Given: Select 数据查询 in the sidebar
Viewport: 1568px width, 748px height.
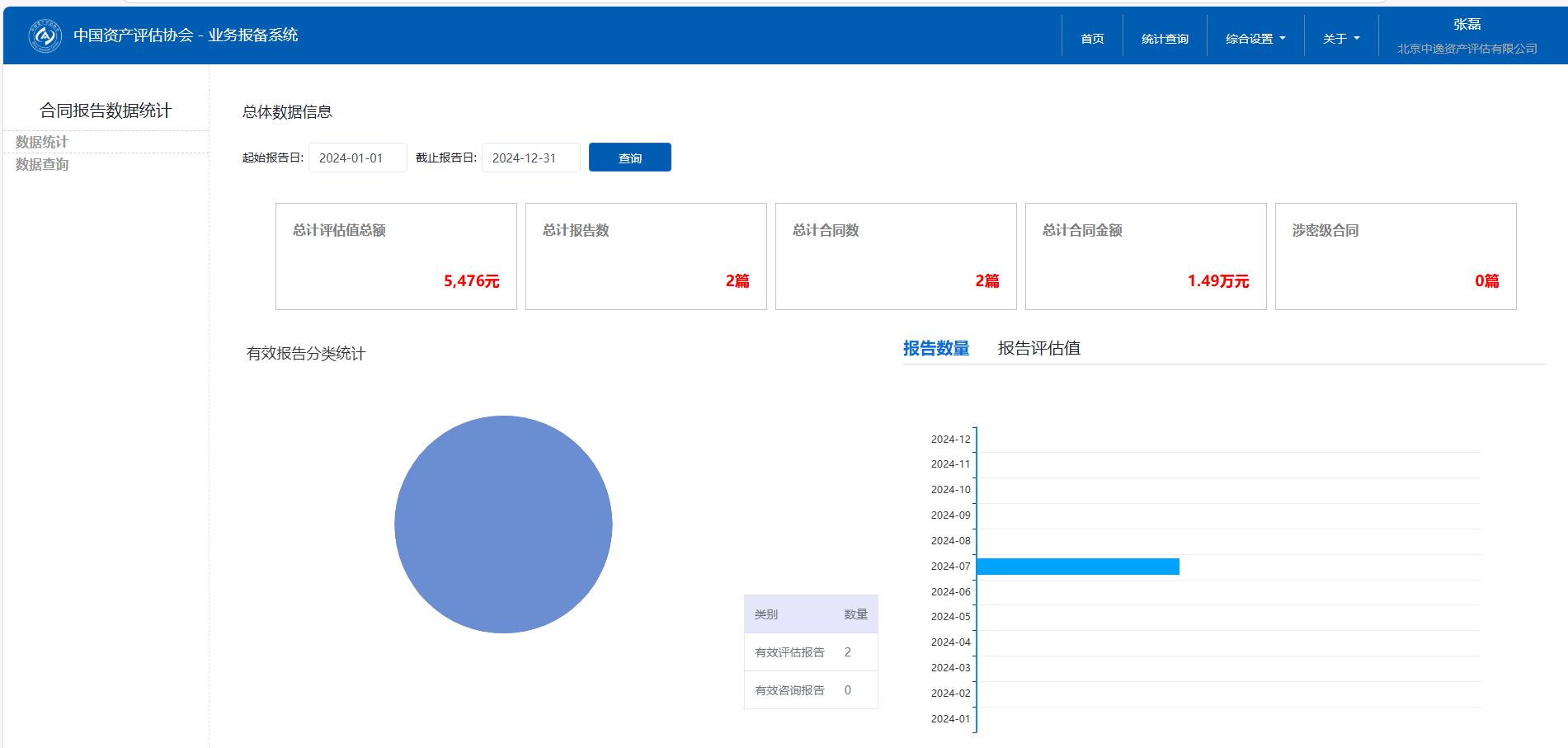Looking at the screenshot, I should click(x=42, y=164).
